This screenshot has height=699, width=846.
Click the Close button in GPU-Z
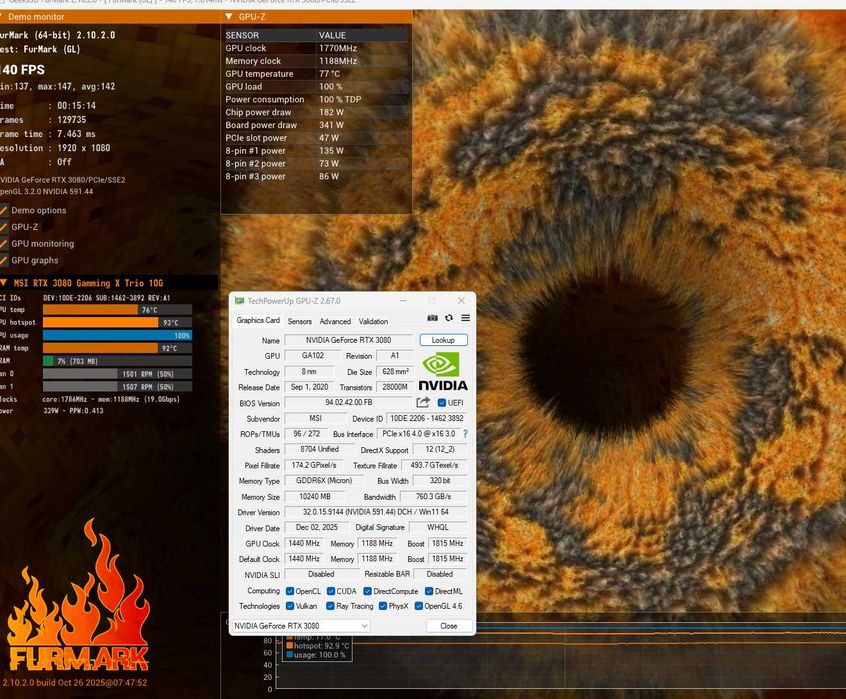(x=449, y=626)
